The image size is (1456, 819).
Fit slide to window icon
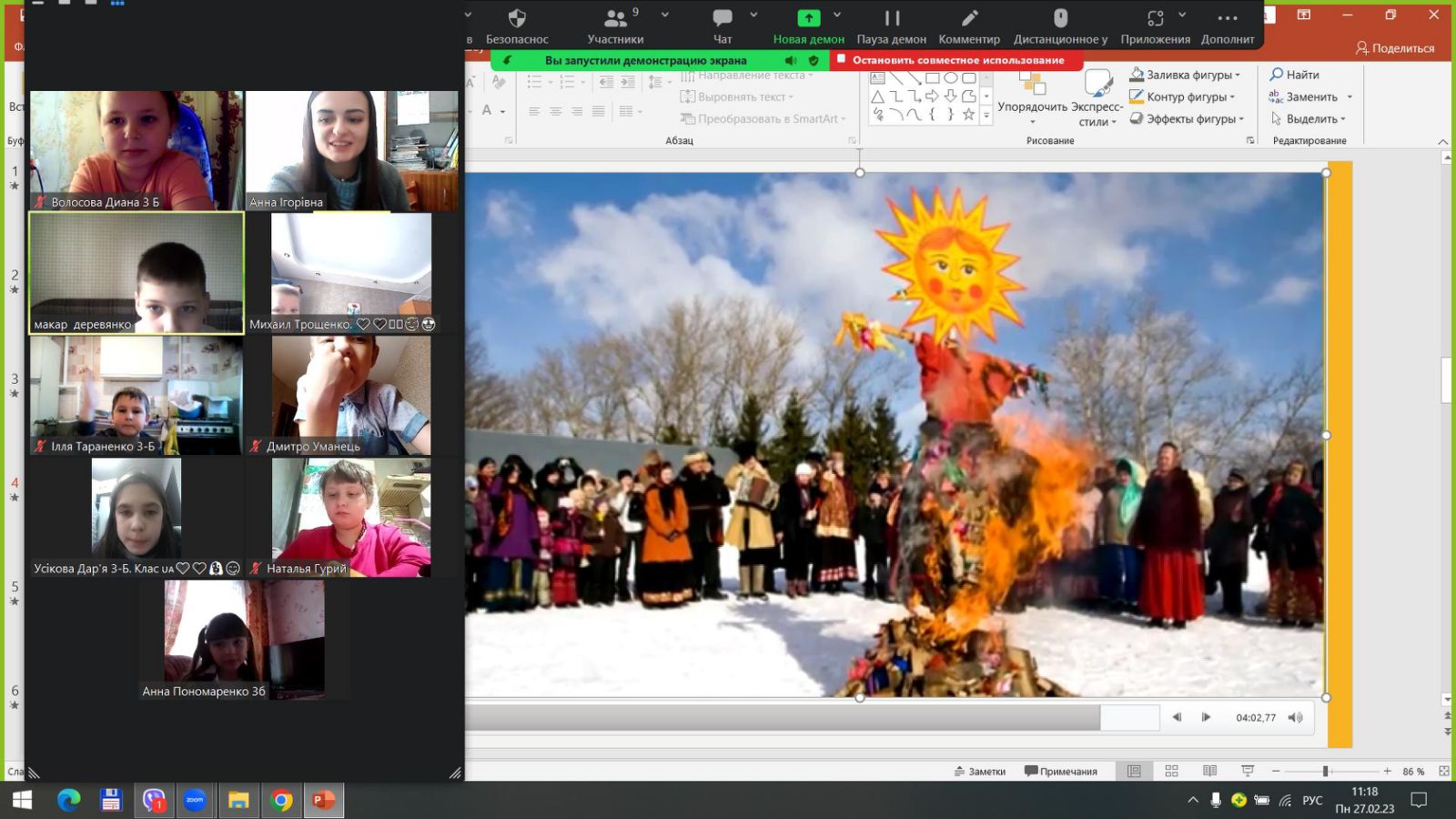1444,771
